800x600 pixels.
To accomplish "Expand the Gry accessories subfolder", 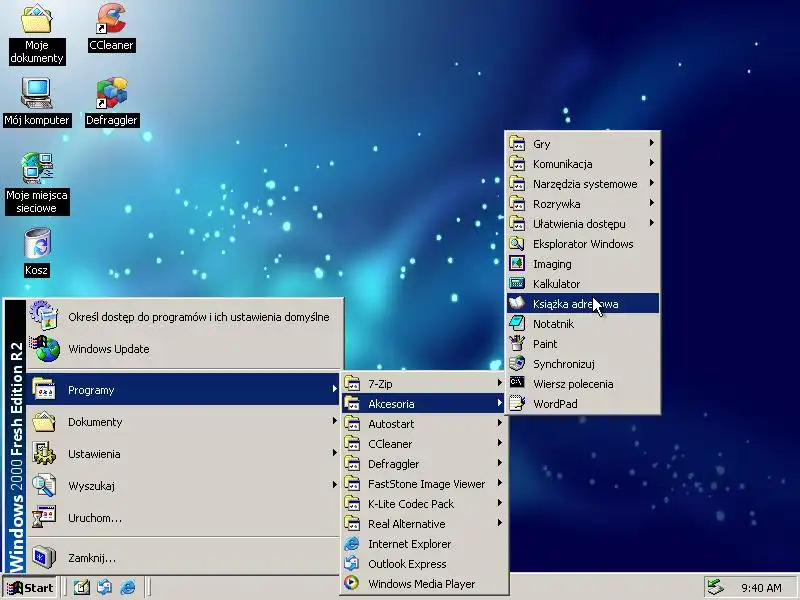I will tap(583, 144).
